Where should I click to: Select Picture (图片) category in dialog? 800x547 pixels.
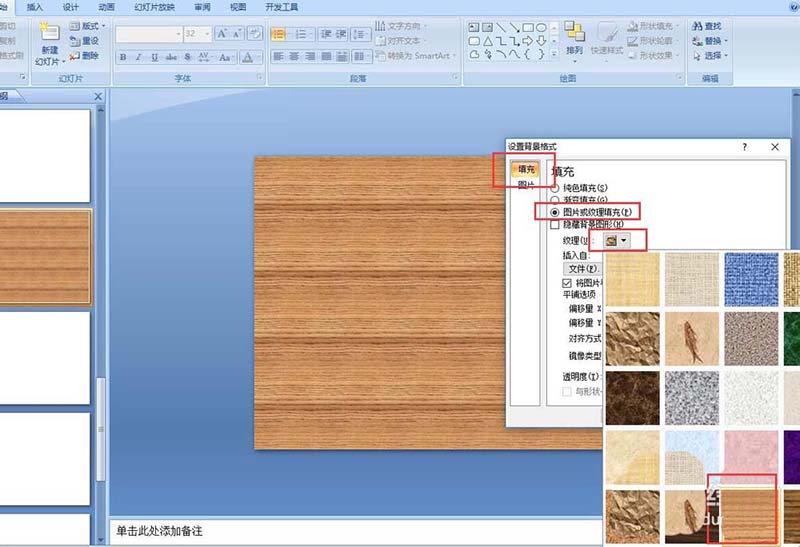coord(526,184)
